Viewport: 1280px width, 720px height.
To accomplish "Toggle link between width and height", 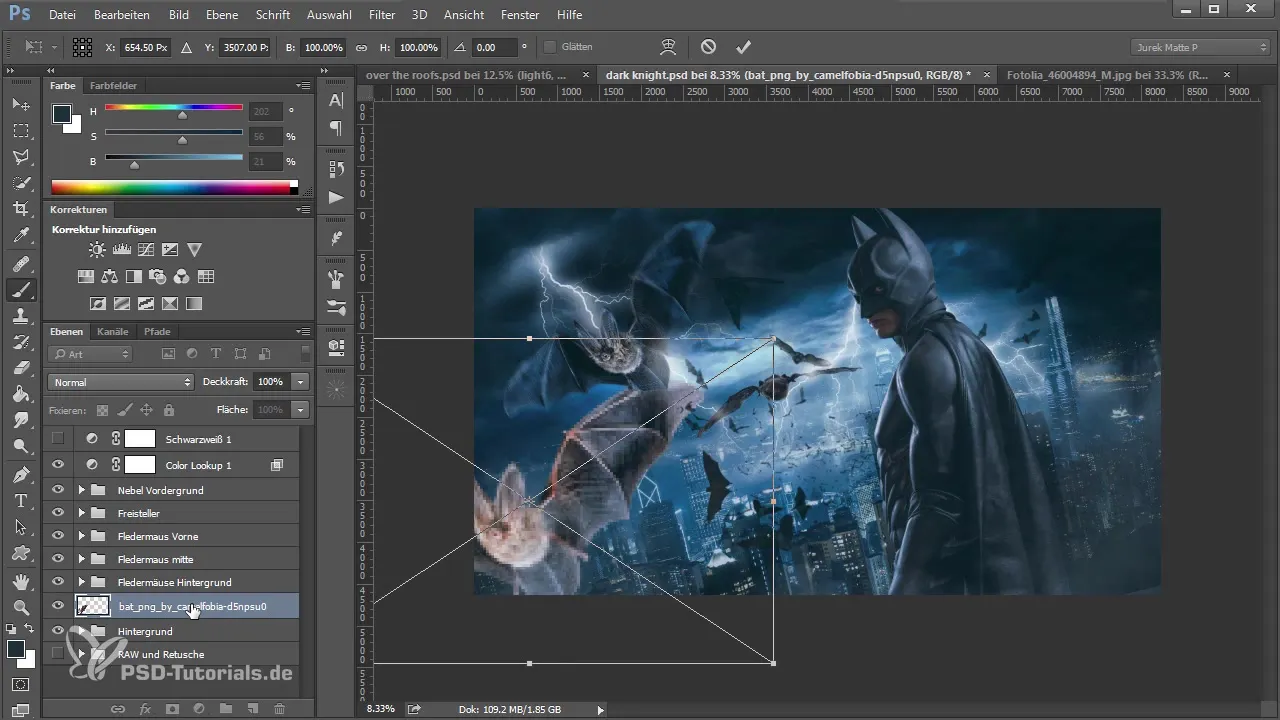I will (x=361, y=47).
